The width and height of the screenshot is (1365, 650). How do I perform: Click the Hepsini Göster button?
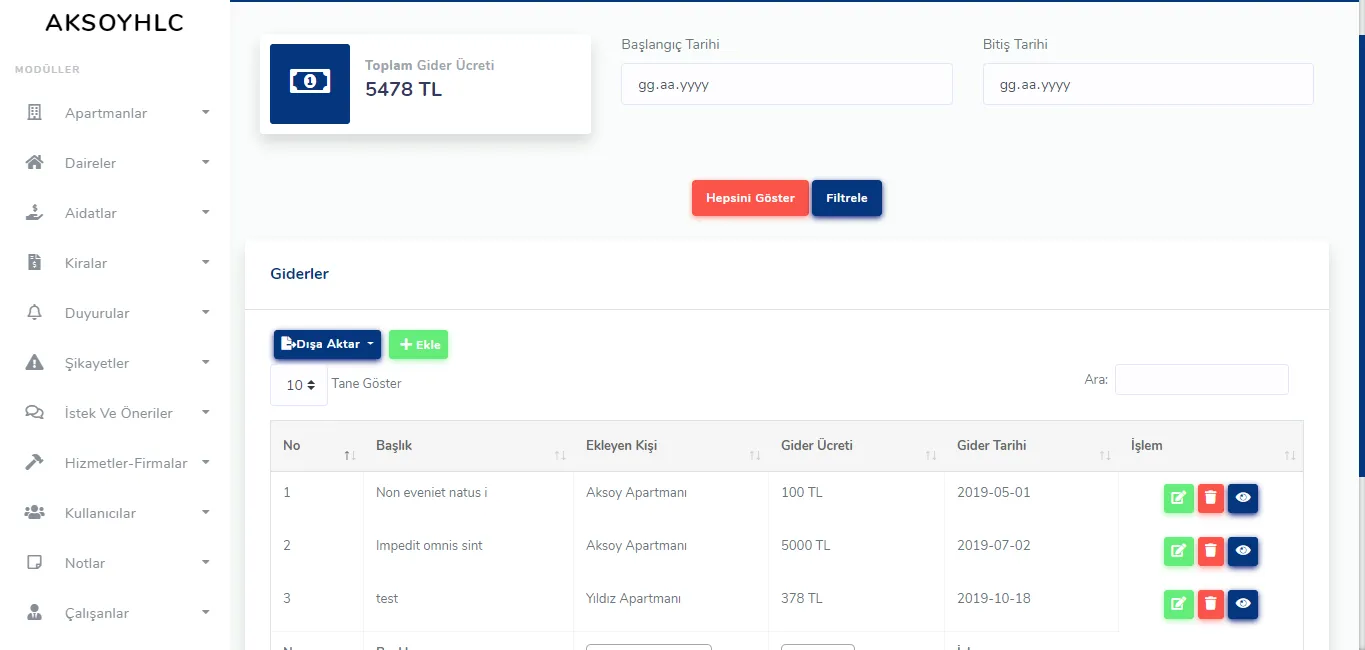(x=750, y=198)
